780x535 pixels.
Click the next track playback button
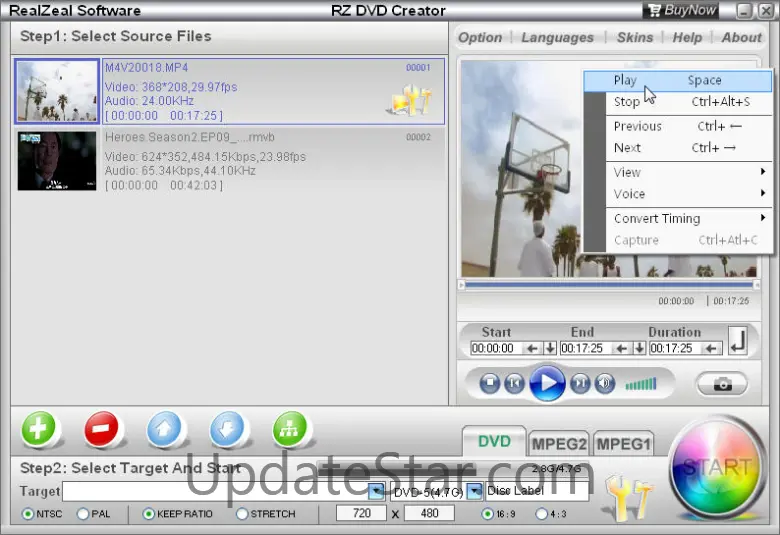580,383
